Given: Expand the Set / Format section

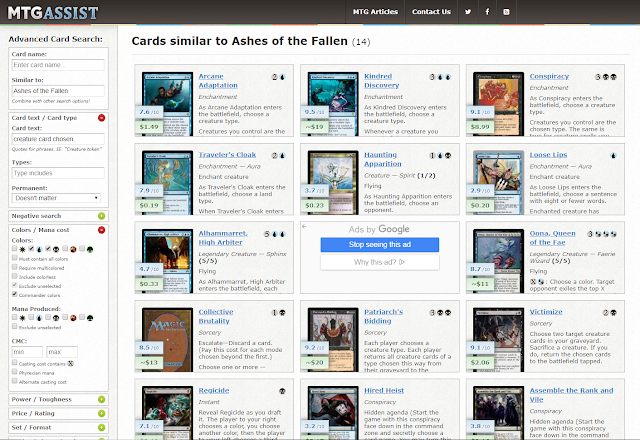Looking at the screenshot, I should (102, 427).
